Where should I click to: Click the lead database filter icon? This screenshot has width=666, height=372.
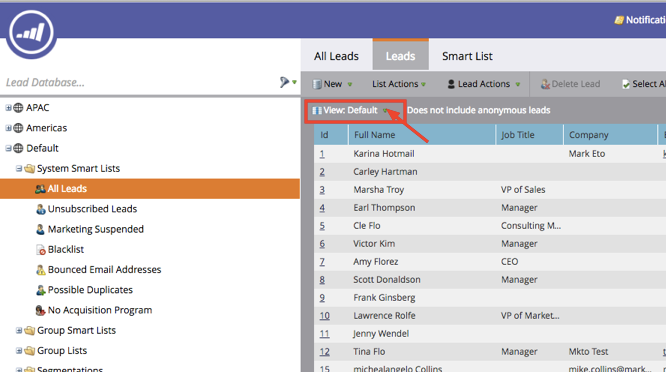tap(284, 82)
